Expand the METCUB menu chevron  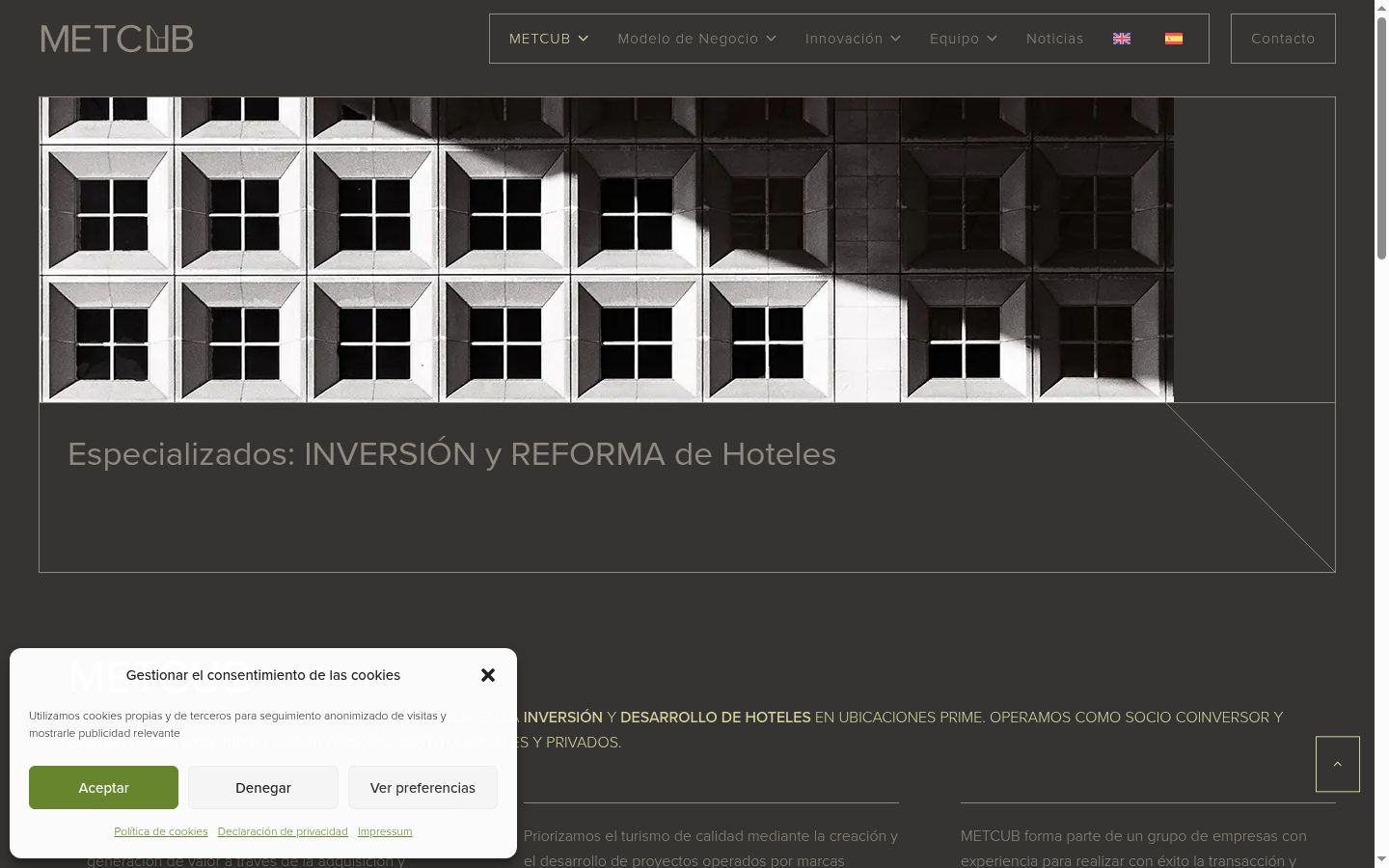click(584, 39)
